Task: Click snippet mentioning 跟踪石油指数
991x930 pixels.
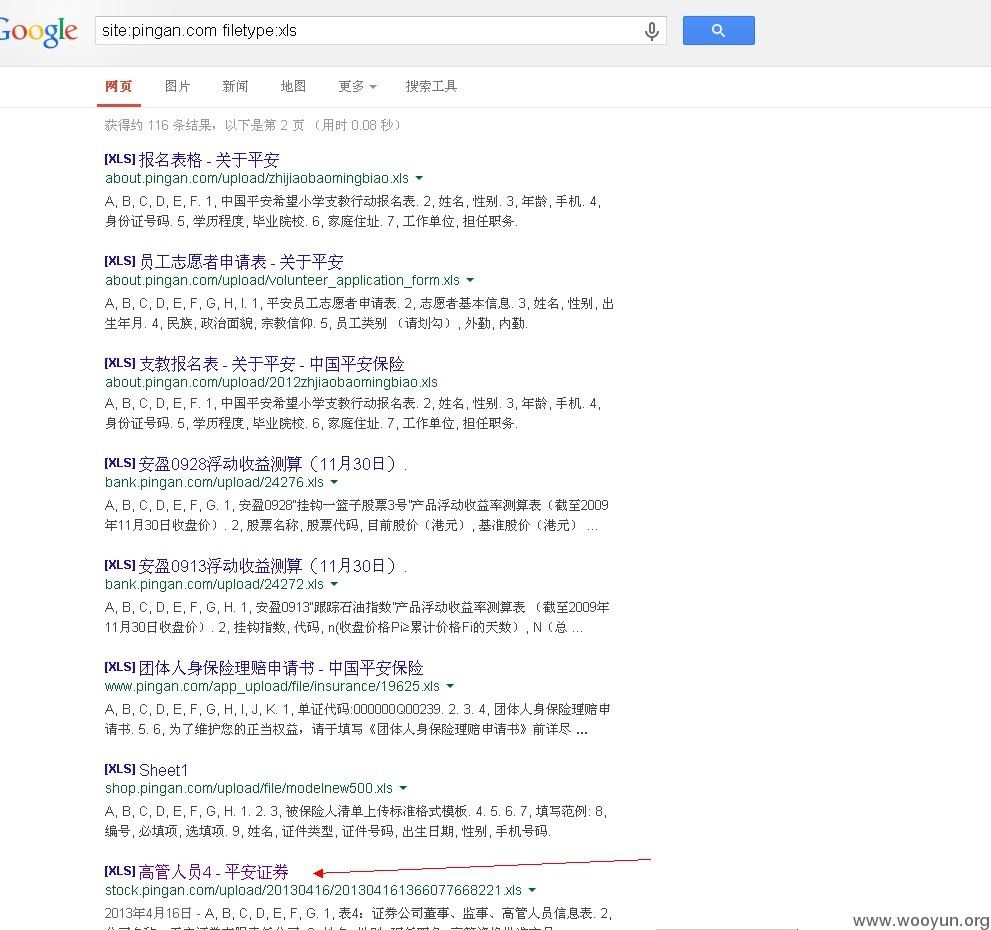Action: click(x=357, y=618)
